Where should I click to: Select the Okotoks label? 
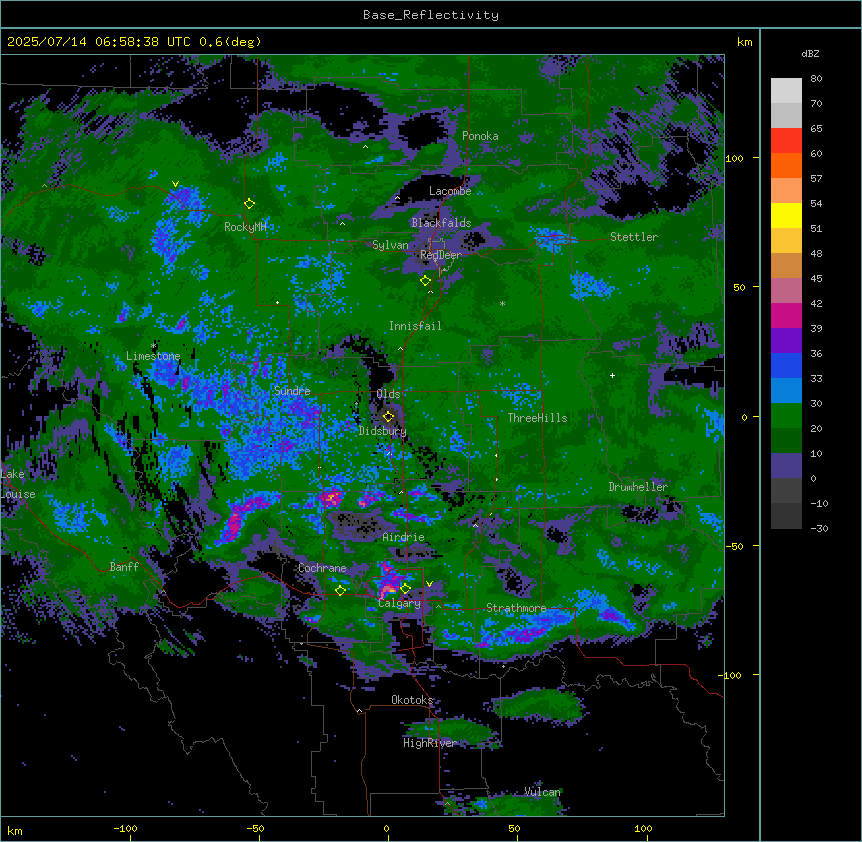click(x=412, y=700)
